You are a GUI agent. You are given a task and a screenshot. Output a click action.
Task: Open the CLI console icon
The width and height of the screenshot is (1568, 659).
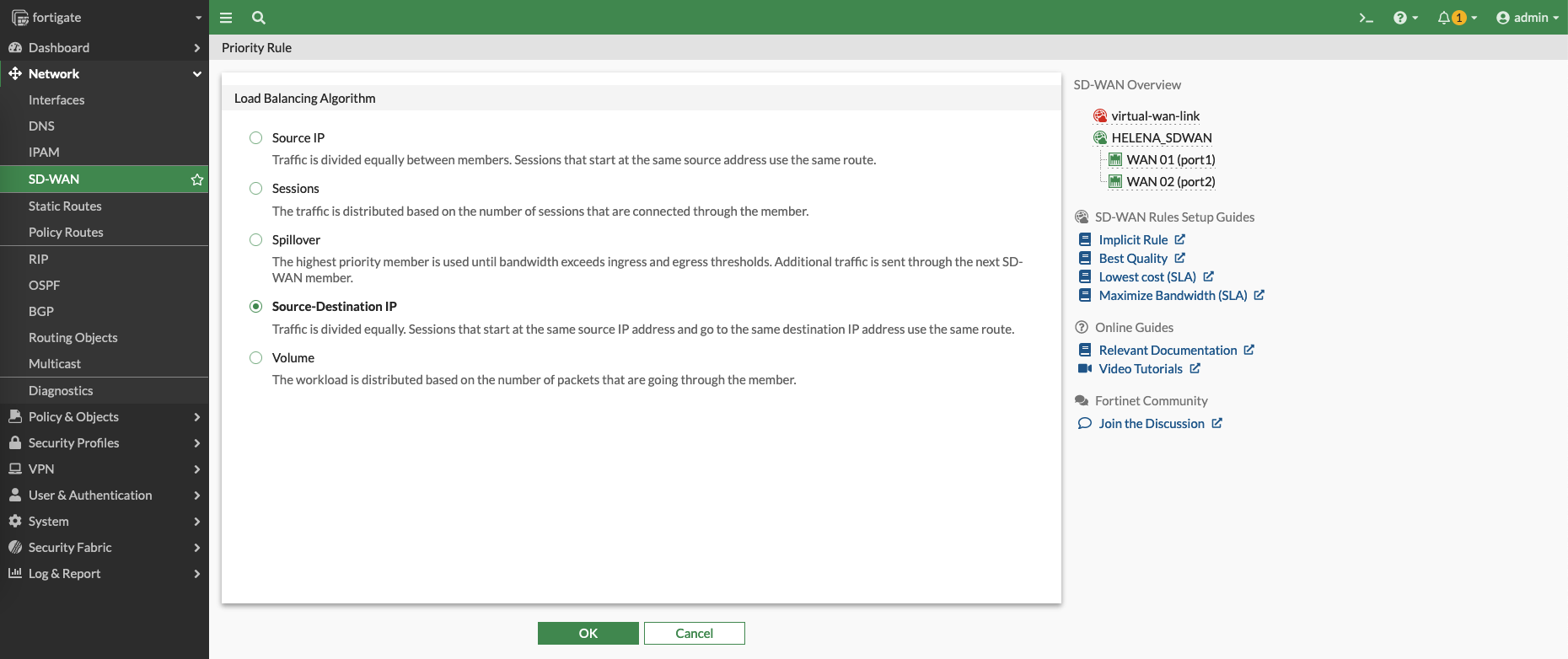coord(1366,18)
